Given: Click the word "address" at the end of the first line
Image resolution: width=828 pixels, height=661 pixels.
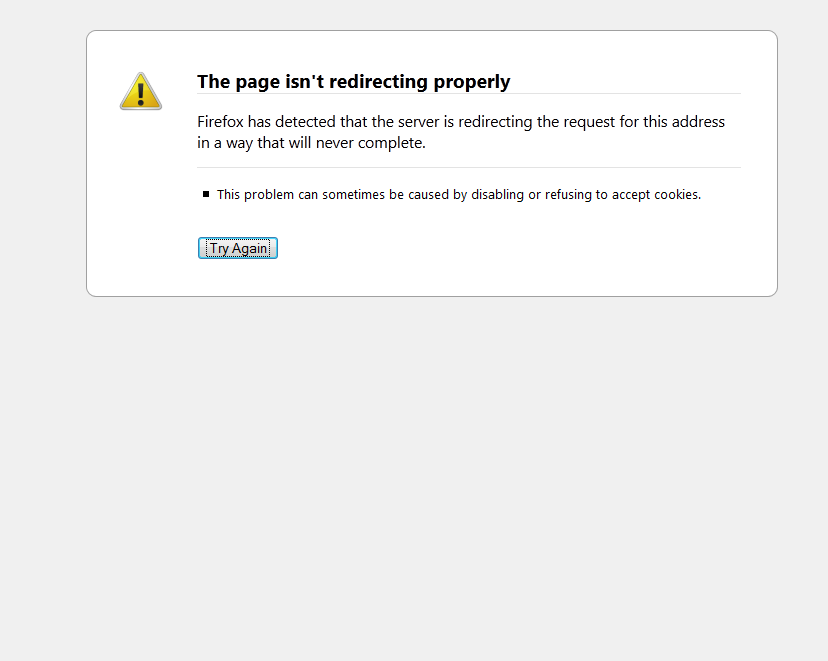Looking at the screenshot, I should coord(698,122).
